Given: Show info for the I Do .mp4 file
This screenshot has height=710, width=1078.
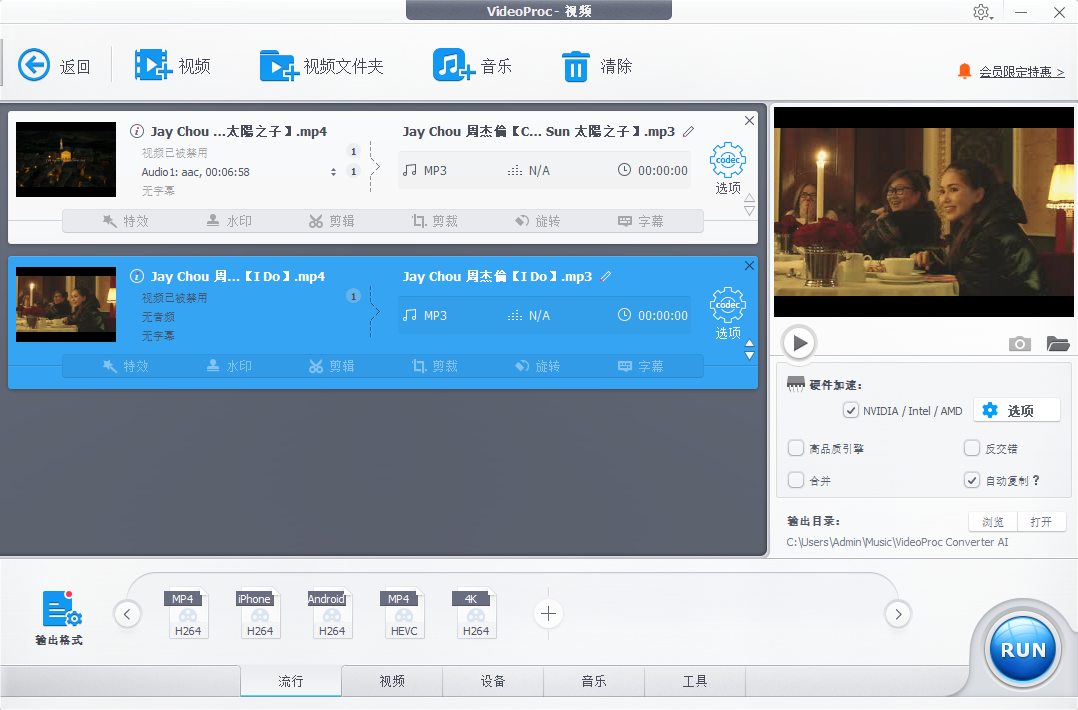Looking at the screenshot, I should (137, 276).
